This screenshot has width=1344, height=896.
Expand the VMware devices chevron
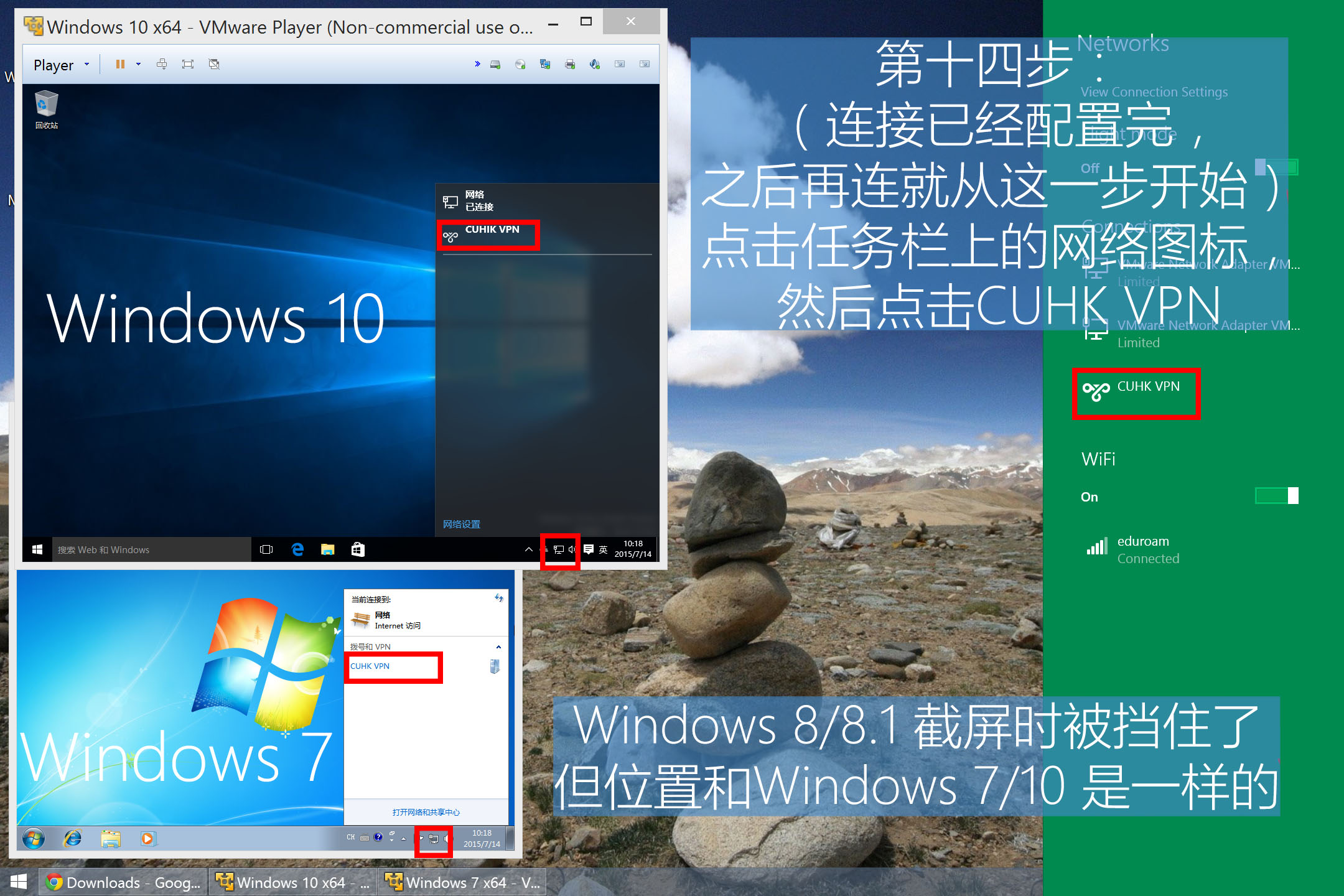[477, 64]
